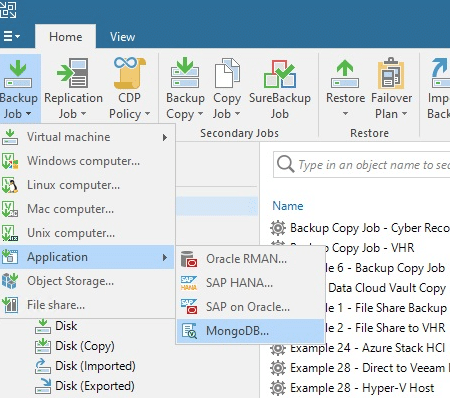The height and width of the screenshot is (398, 450).
Task: Choose SAP on Oracle submenu entry
Action: click(250, 307)
